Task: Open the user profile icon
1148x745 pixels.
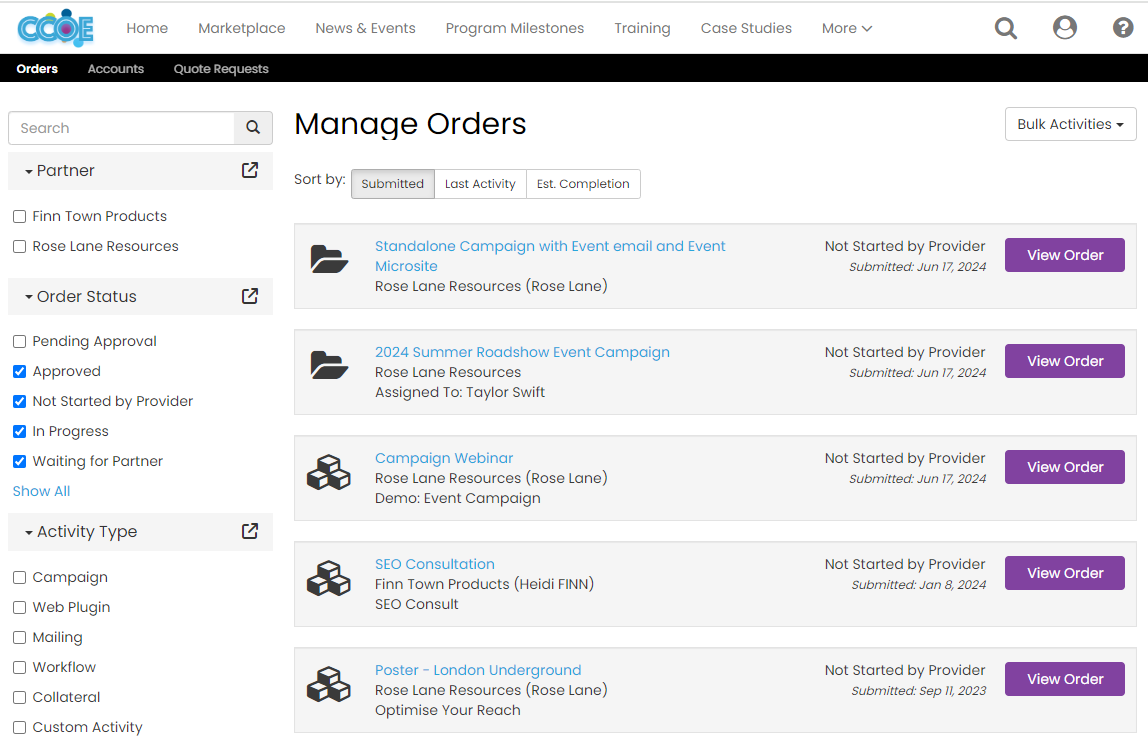Action: coord(1065,28)
